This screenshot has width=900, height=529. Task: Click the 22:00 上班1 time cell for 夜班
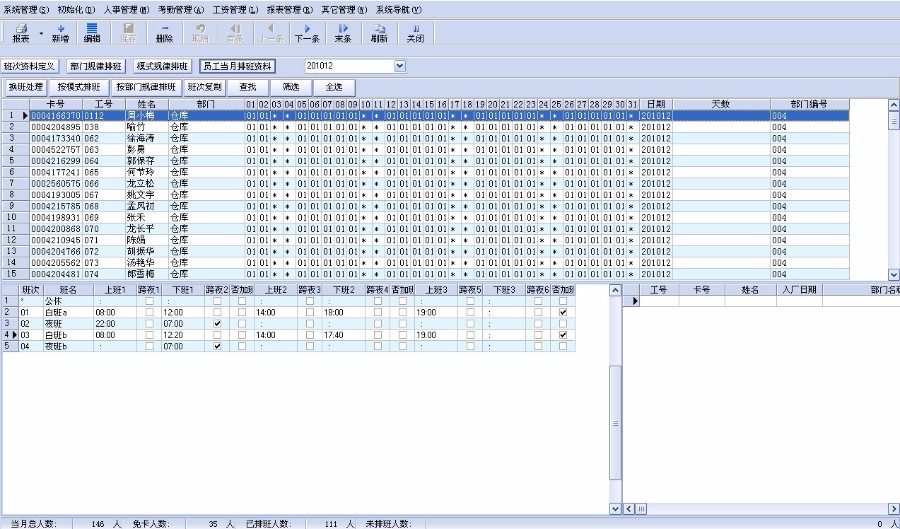(x=115, y=324)
